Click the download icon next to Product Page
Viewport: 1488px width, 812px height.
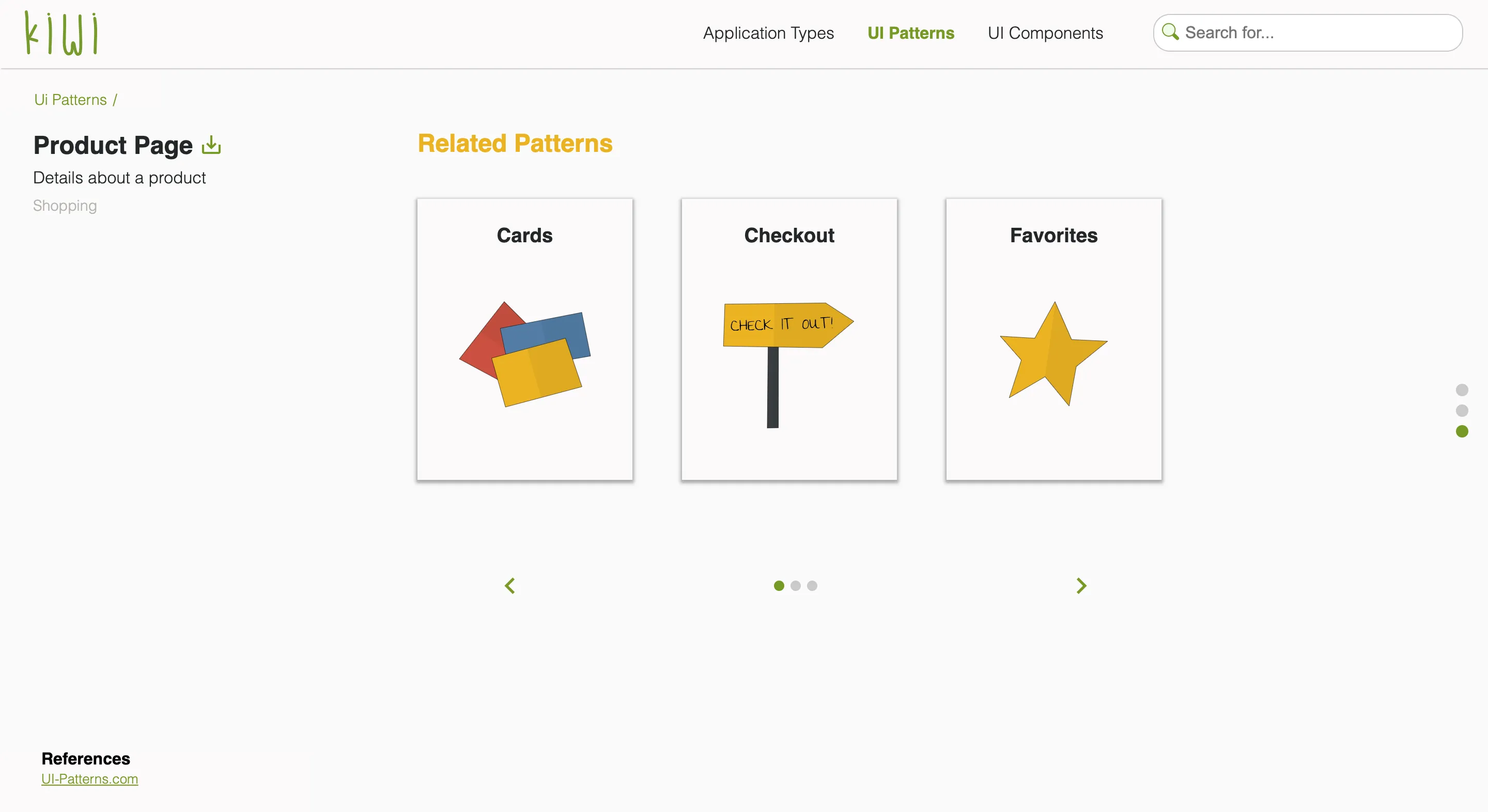(x=210, y=146)
